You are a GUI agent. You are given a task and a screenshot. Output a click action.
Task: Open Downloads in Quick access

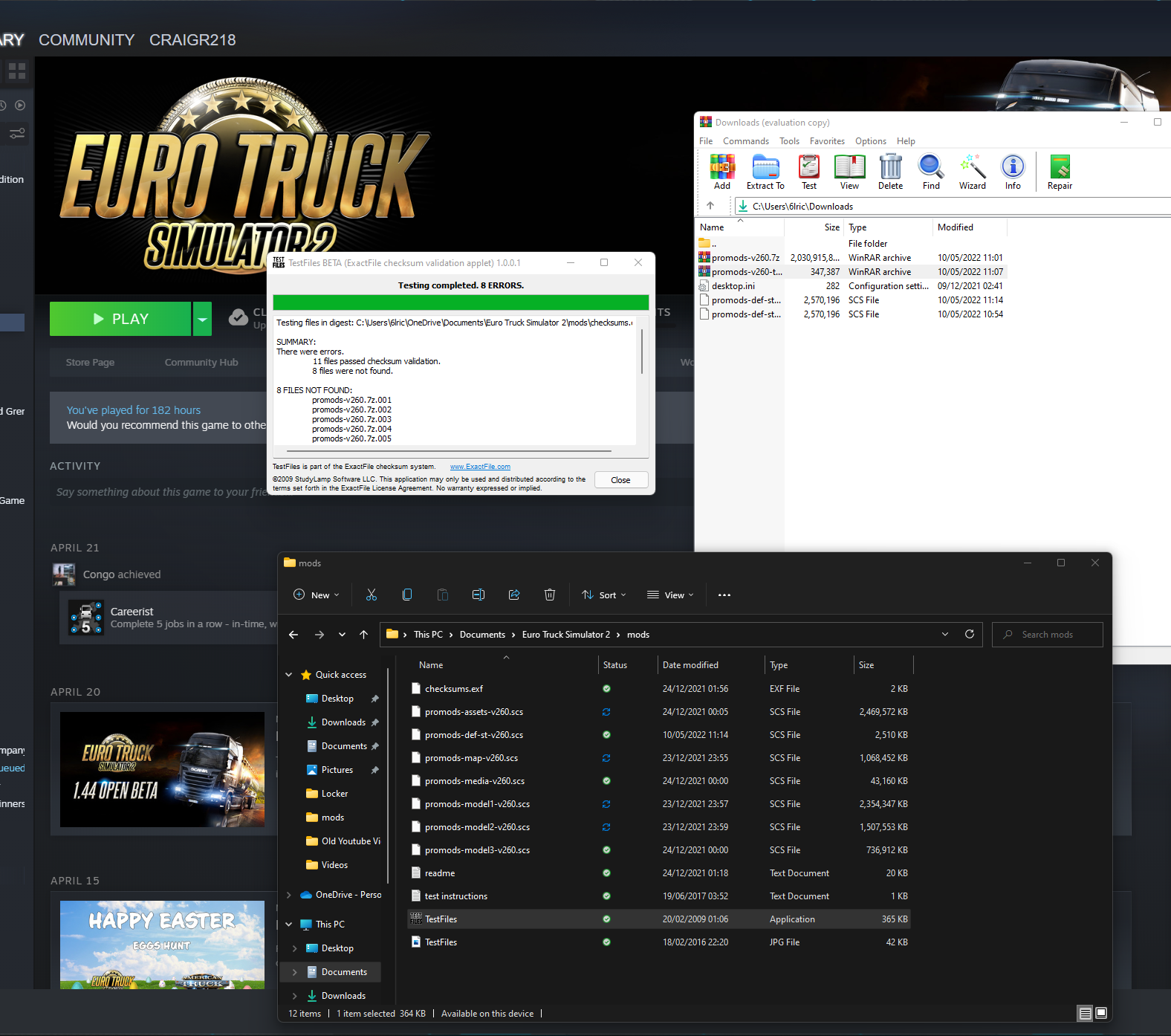coord(343,722)
